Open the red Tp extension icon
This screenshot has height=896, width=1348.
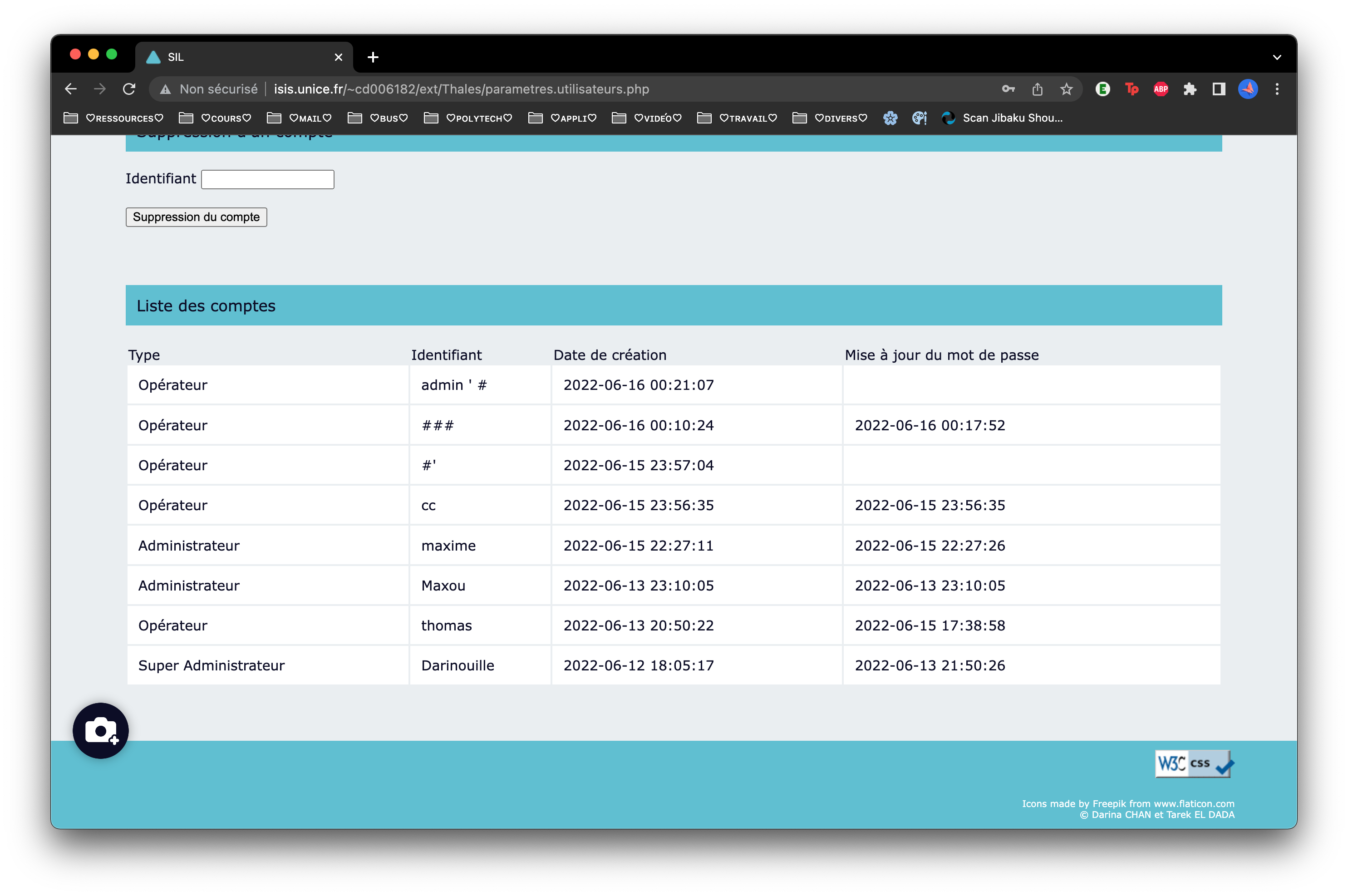(x=1132, y=89)
